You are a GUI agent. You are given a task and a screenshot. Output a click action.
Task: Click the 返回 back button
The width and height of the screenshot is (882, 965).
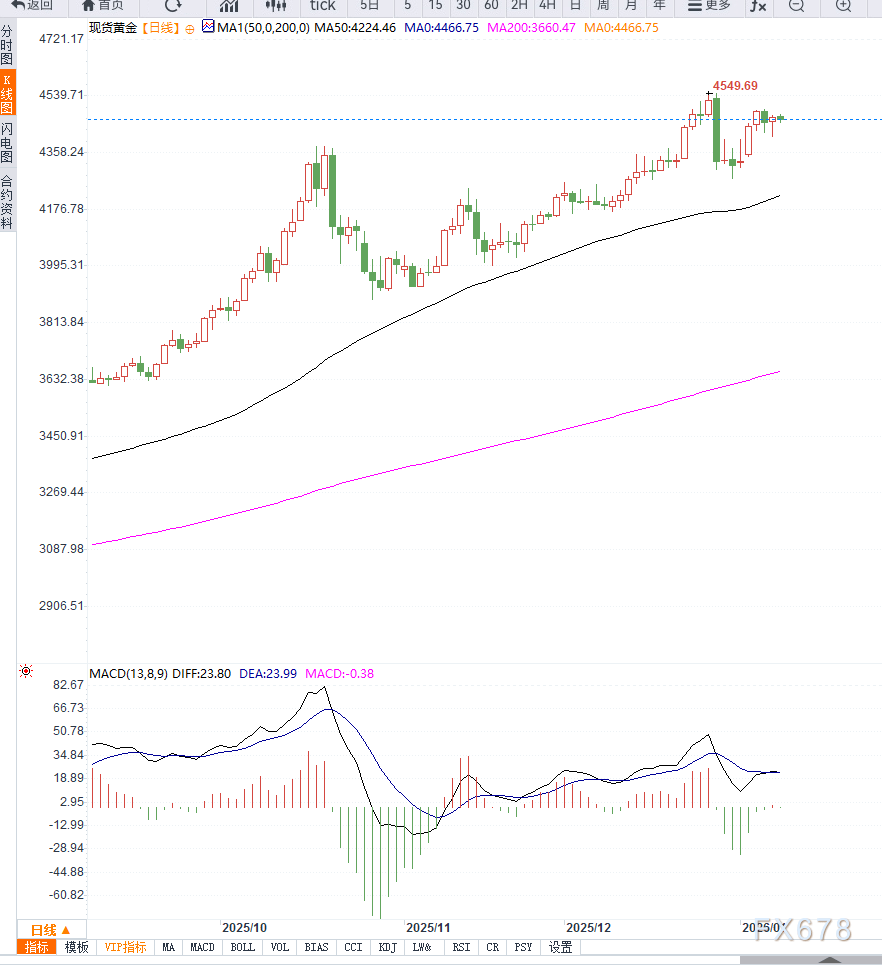click(x=32, y=6)
